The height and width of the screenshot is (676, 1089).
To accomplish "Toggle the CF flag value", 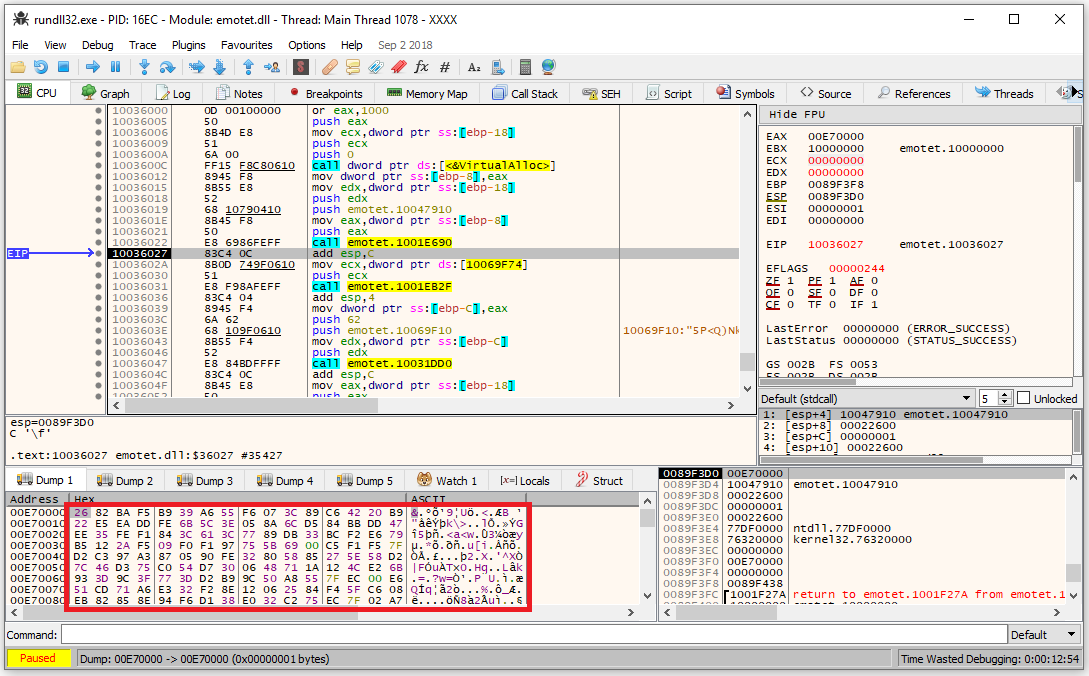I will pos(789,305).
